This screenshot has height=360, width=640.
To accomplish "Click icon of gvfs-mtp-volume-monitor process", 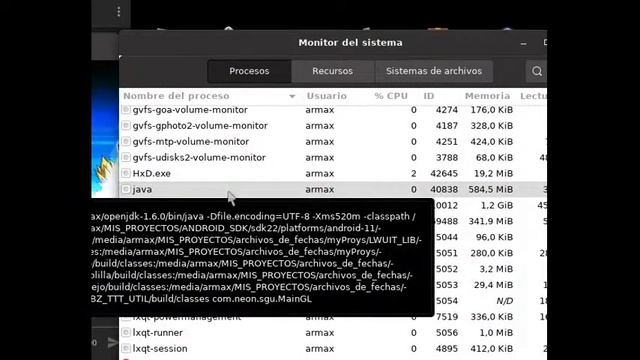I will click(126, 141).
